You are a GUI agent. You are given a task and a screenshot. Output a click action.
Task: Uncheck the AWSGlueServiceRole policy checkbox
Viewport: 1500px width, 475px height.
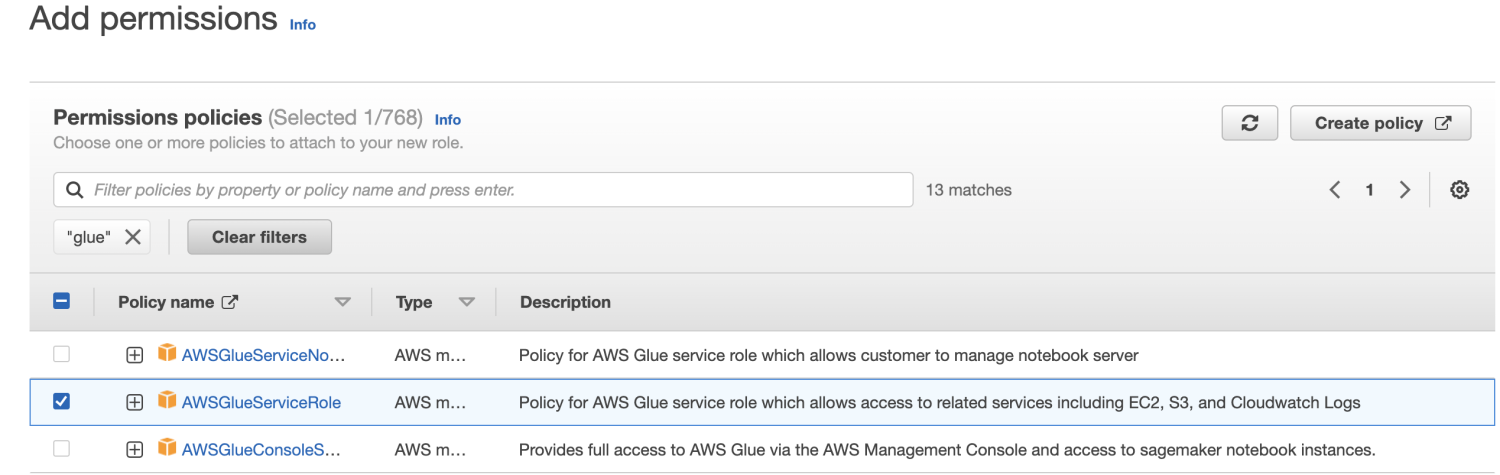click(62, 402)
